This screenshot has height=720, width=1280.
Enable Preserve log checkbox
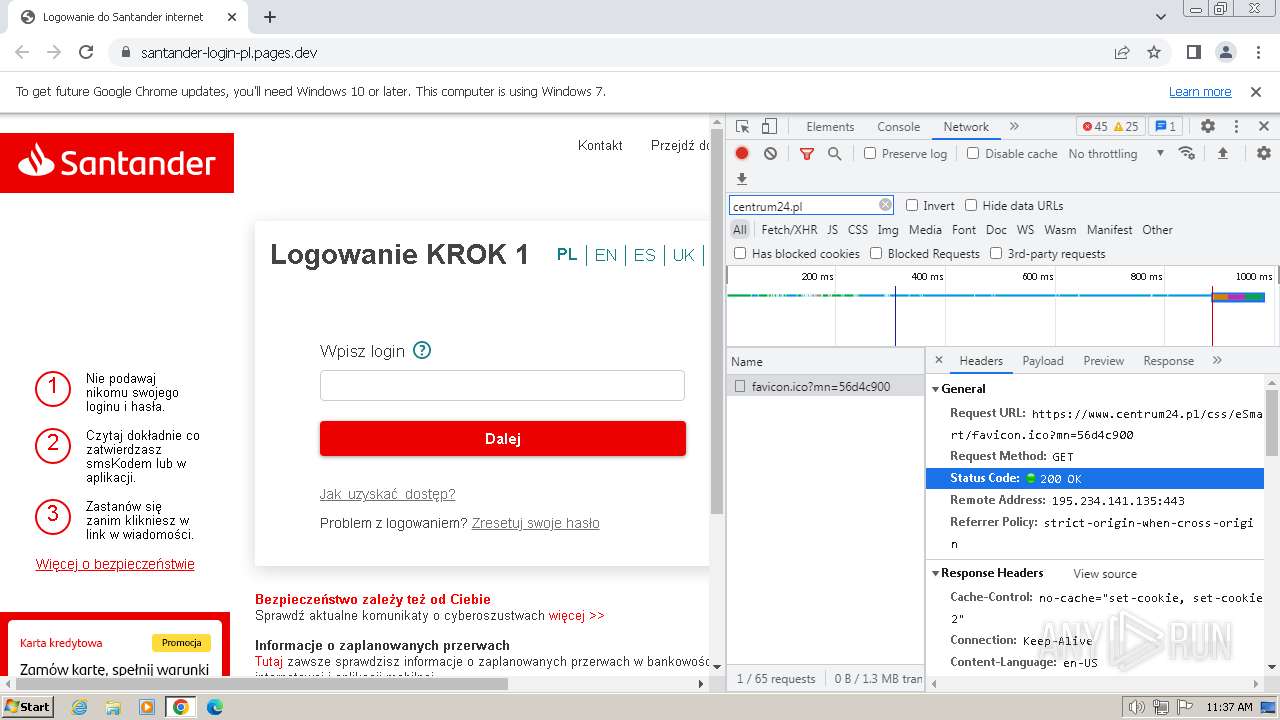870,154
